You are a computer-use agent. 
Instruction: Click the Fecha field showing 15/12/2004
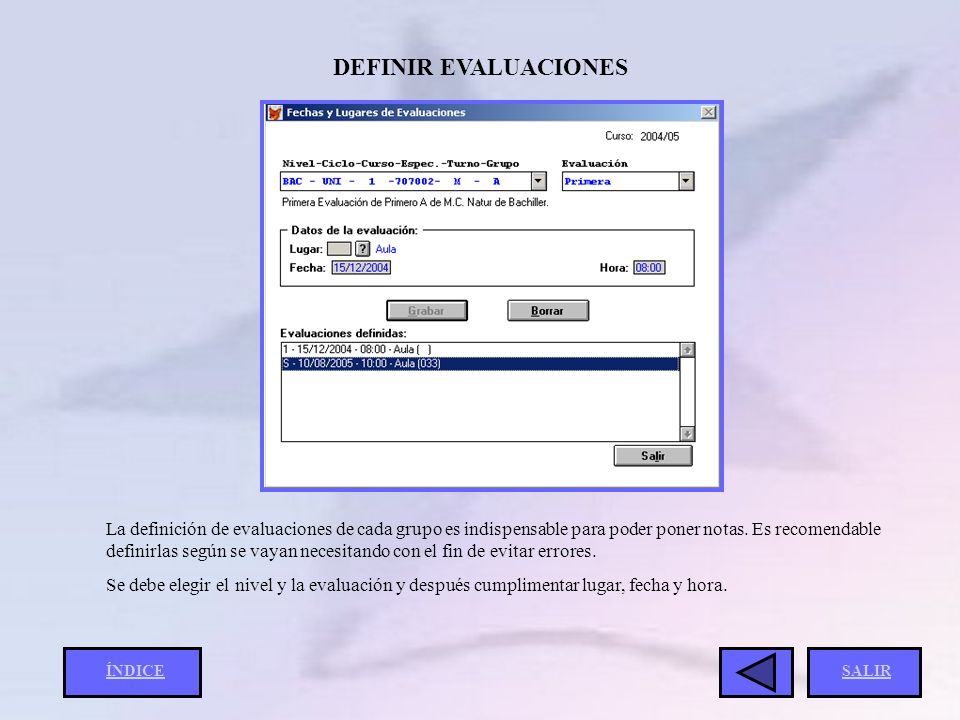pyautogui.click(x=361, y=268)
